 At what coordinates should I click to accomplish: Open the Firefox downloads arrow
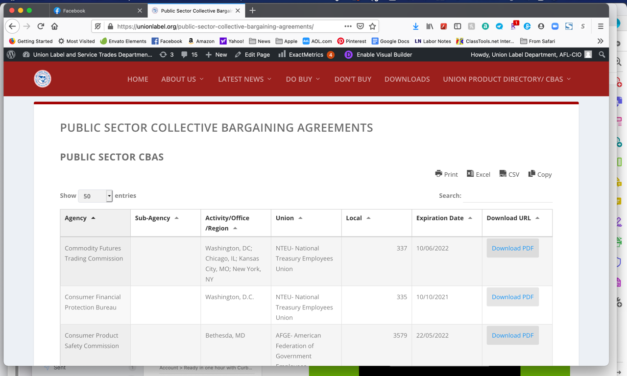tap(415, 26)
